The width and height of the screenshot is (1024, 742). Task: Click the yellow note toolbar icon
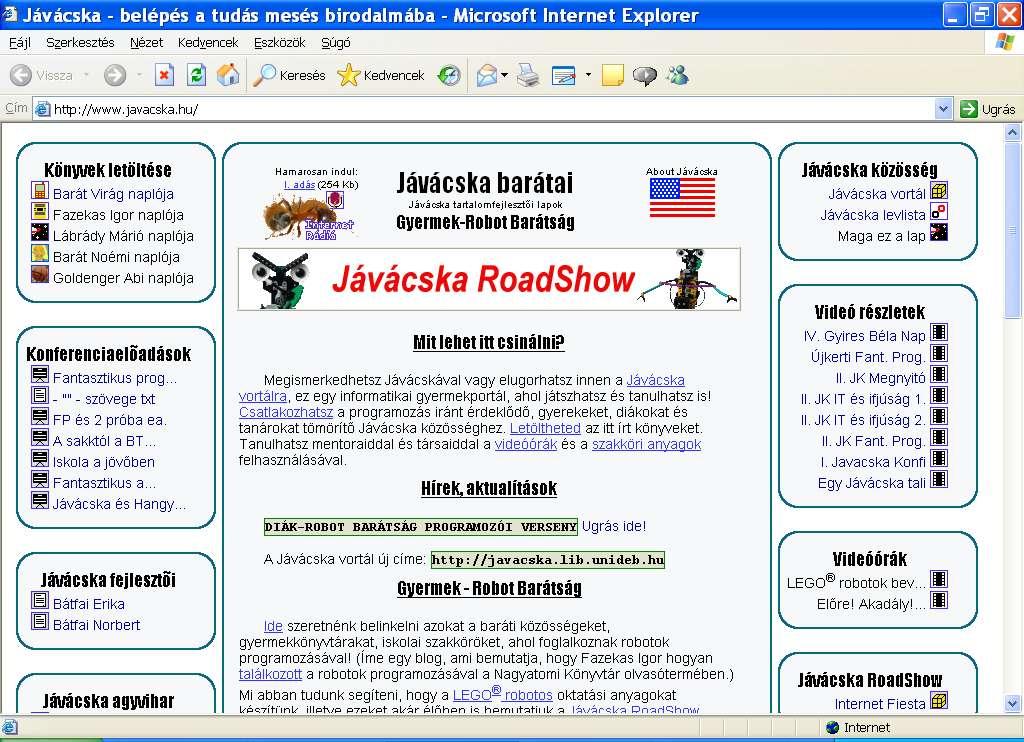coord(613,75)
